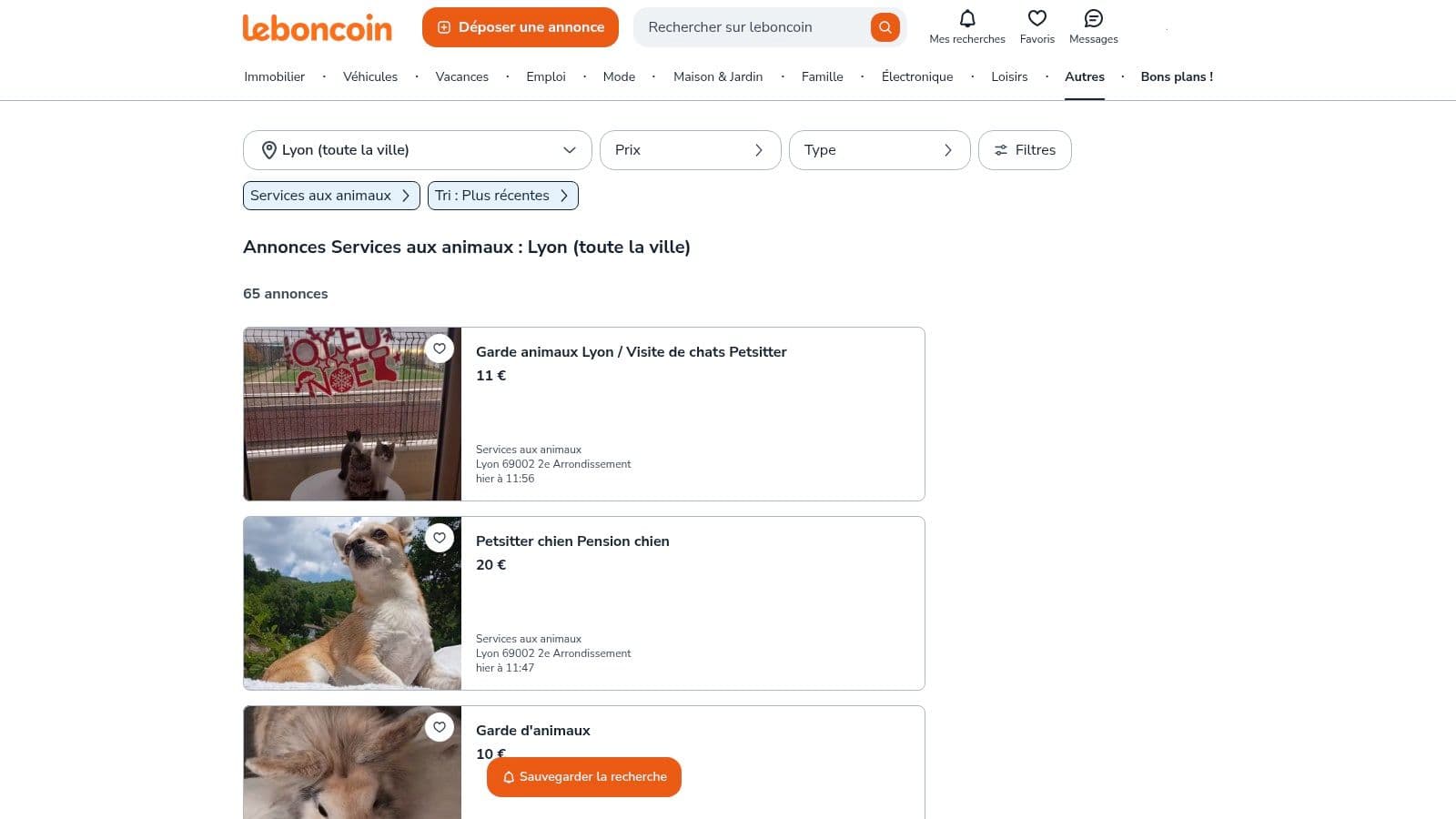Click the orange search magnifier icon
This screenshot has height=819, width=1456.
pyautogui.click(x=884, y=27)
